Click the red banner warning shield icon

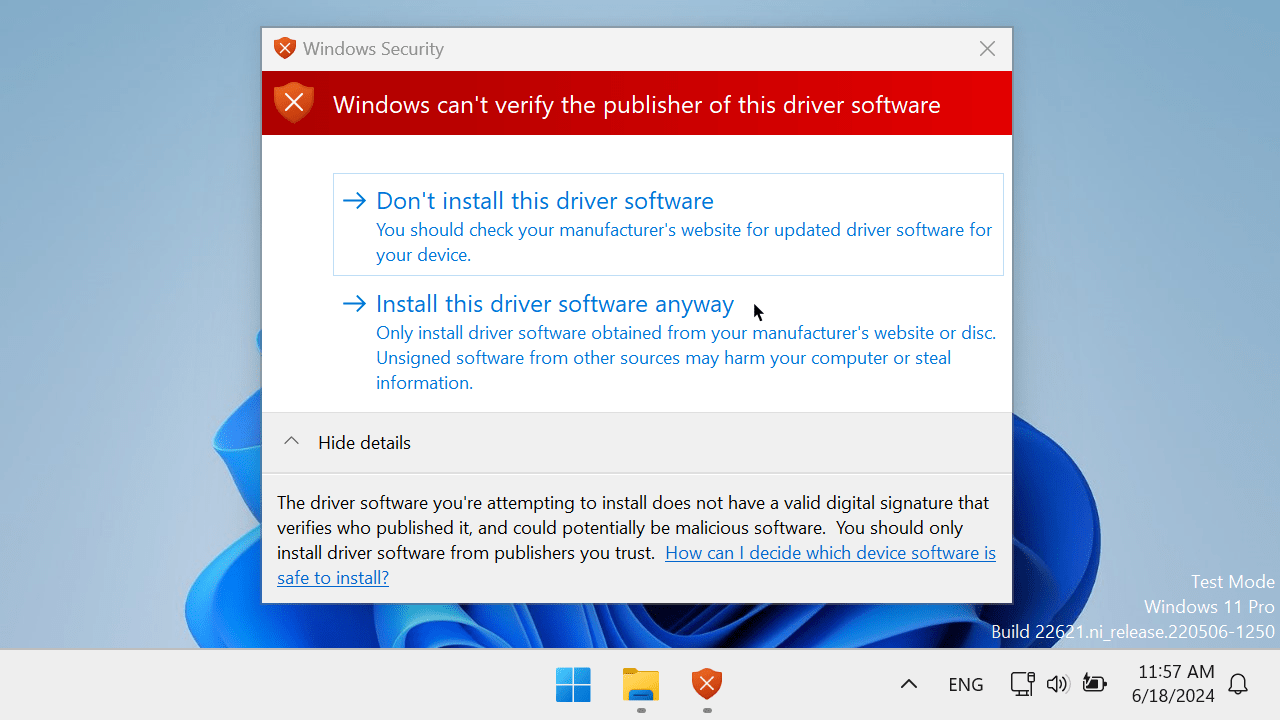(x=294, y=103)
